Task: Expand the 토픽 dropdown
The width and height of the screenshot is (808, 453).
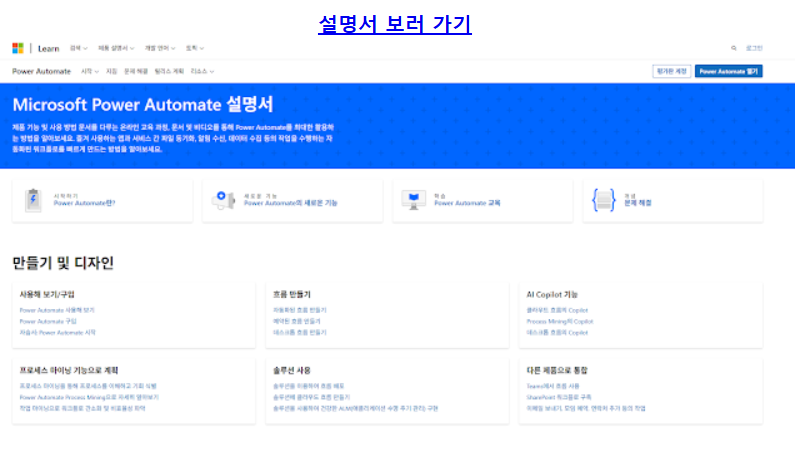Action: 195,48
